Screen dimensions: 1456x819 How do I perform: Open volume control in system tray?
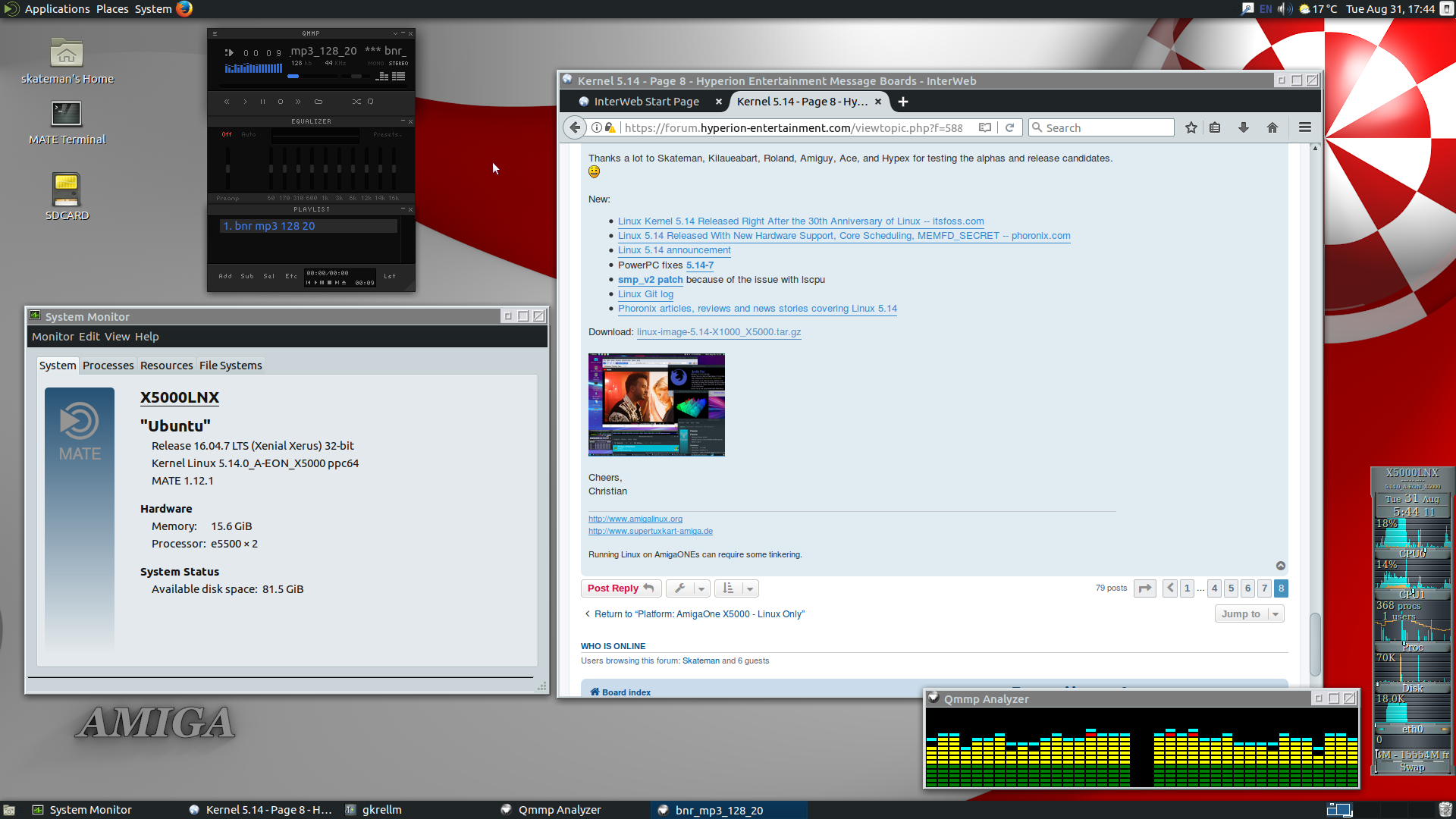[1285, 9]
